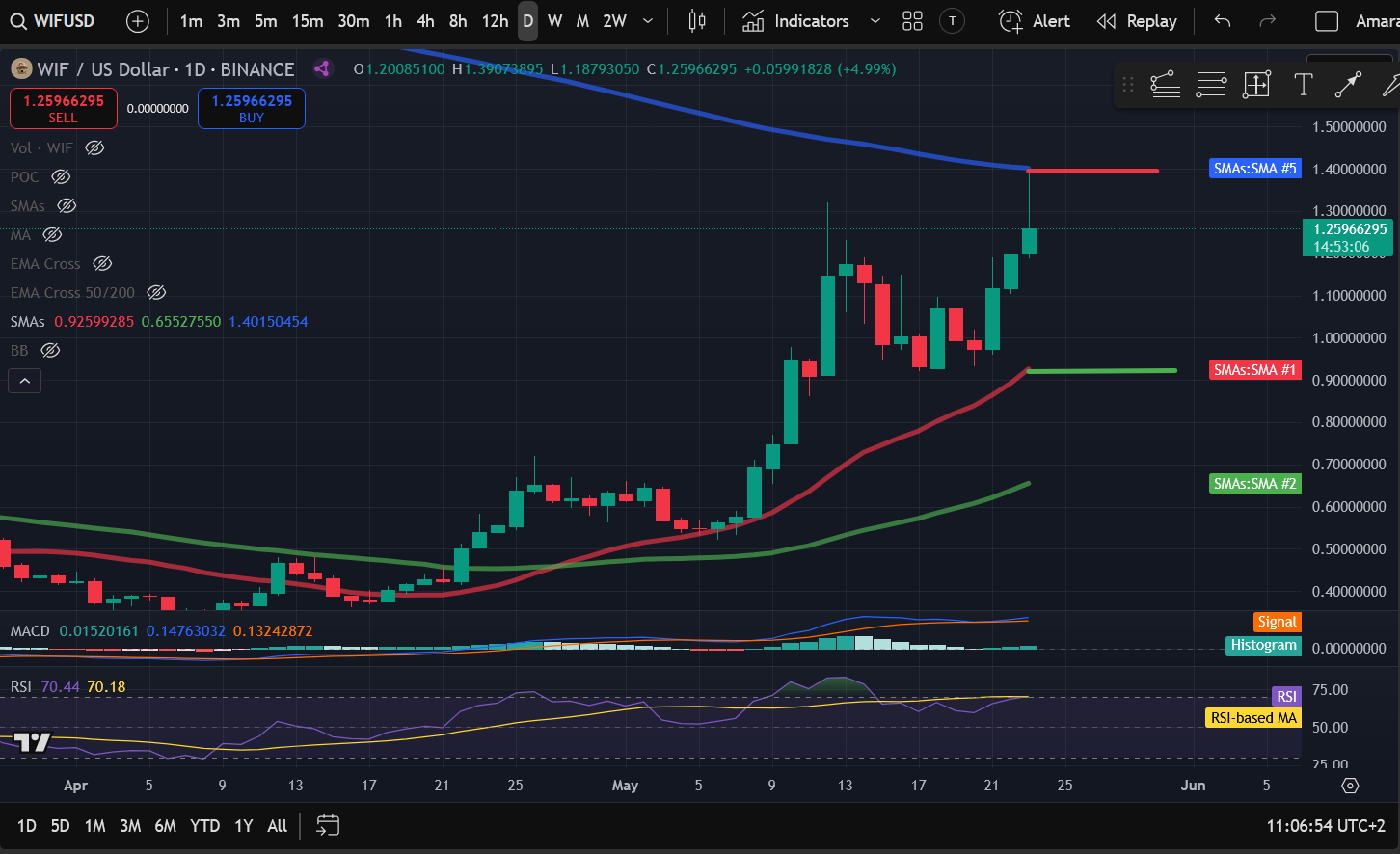
Task: Set date range to 5D
Action: pyautogui.click(x=60, y=826)
